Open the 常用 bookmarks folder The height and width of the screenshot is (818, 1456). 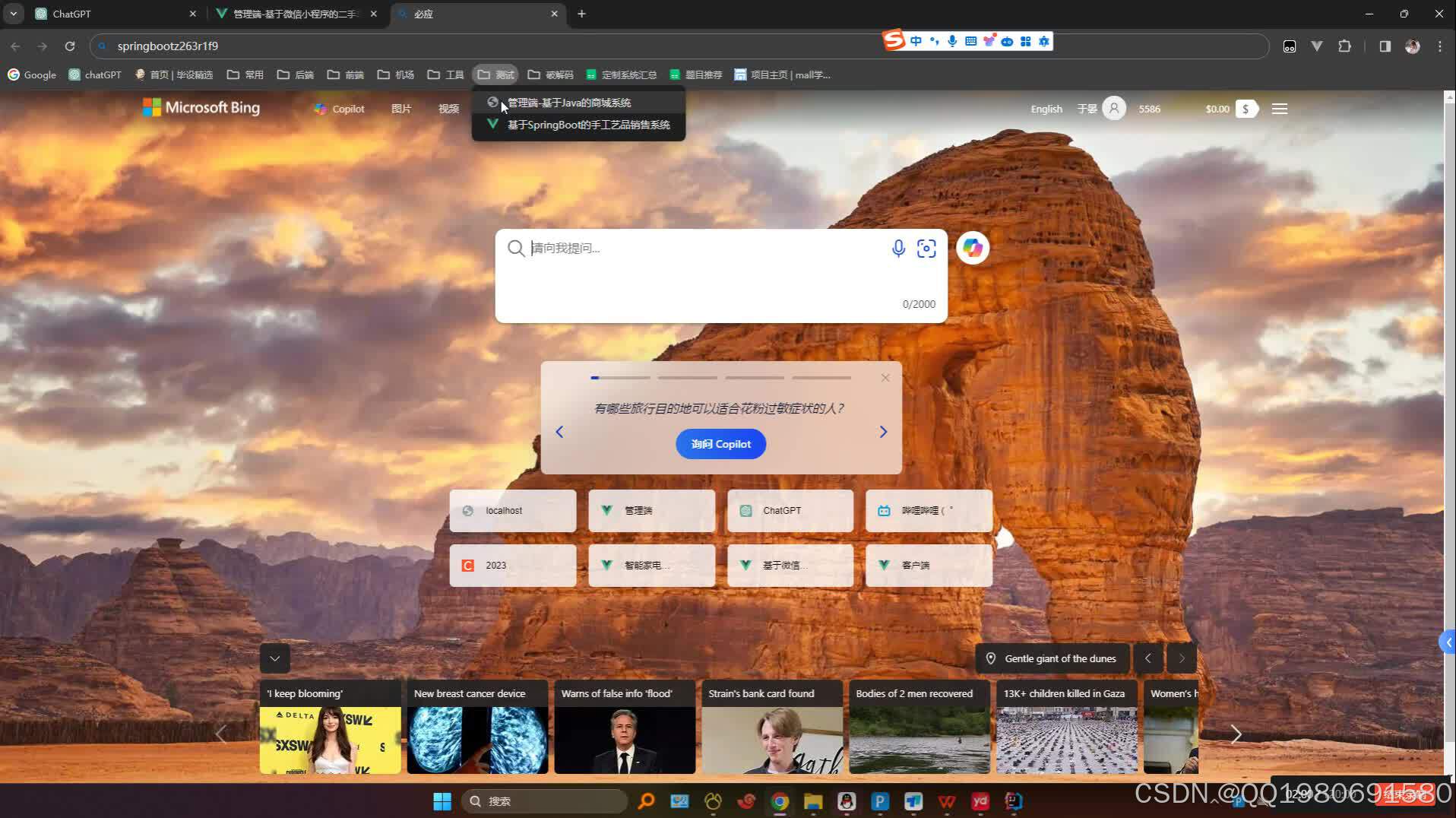[x=245, y=75]
